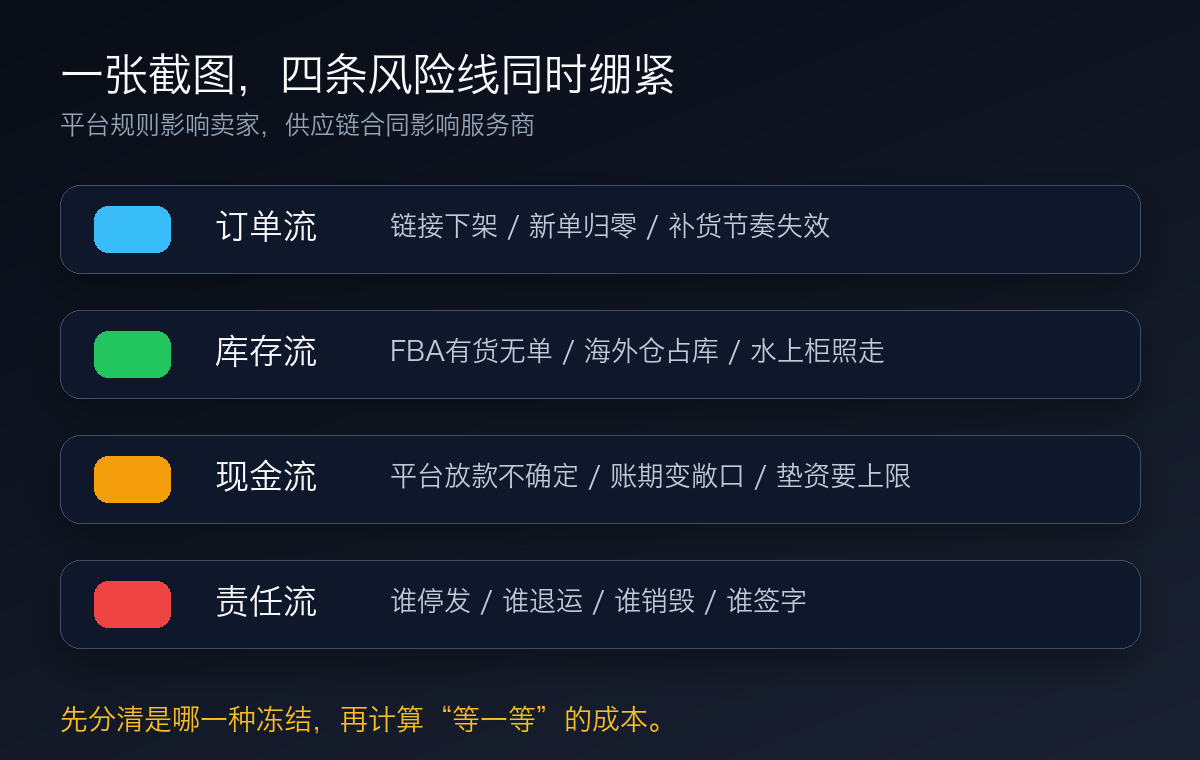Click the blue swatch beside 订单流
The width and height of the screenshot is (1200, 760).
132,229
